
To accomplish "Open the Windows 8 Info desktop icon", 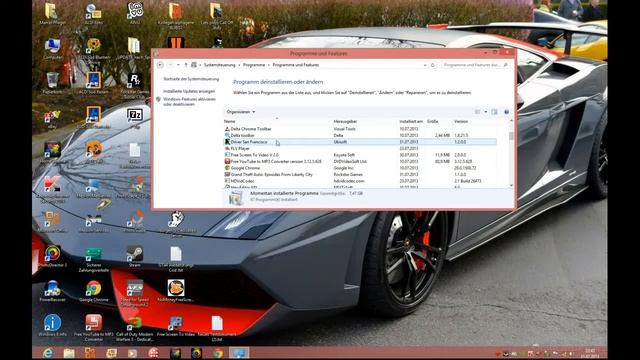I will 53,325.
